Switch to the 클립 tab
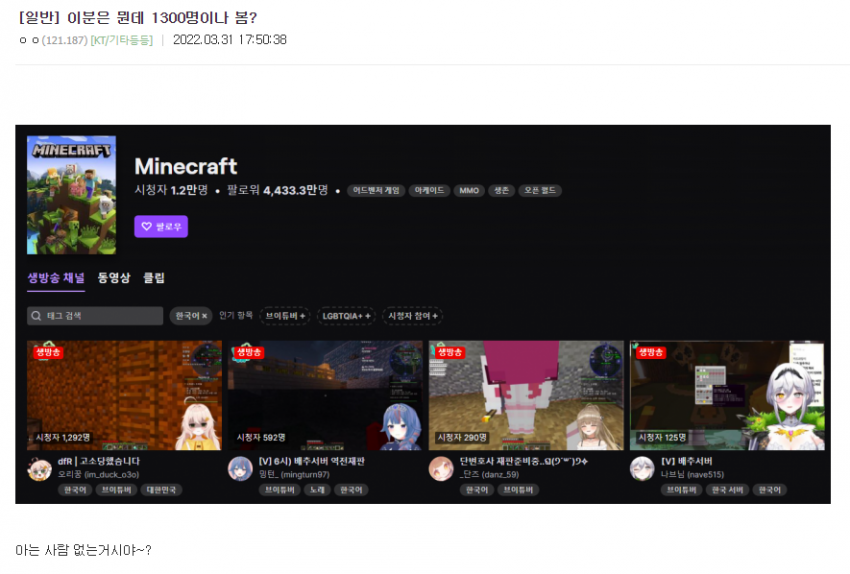Screen dimensions: 850x574 (154, 278)
